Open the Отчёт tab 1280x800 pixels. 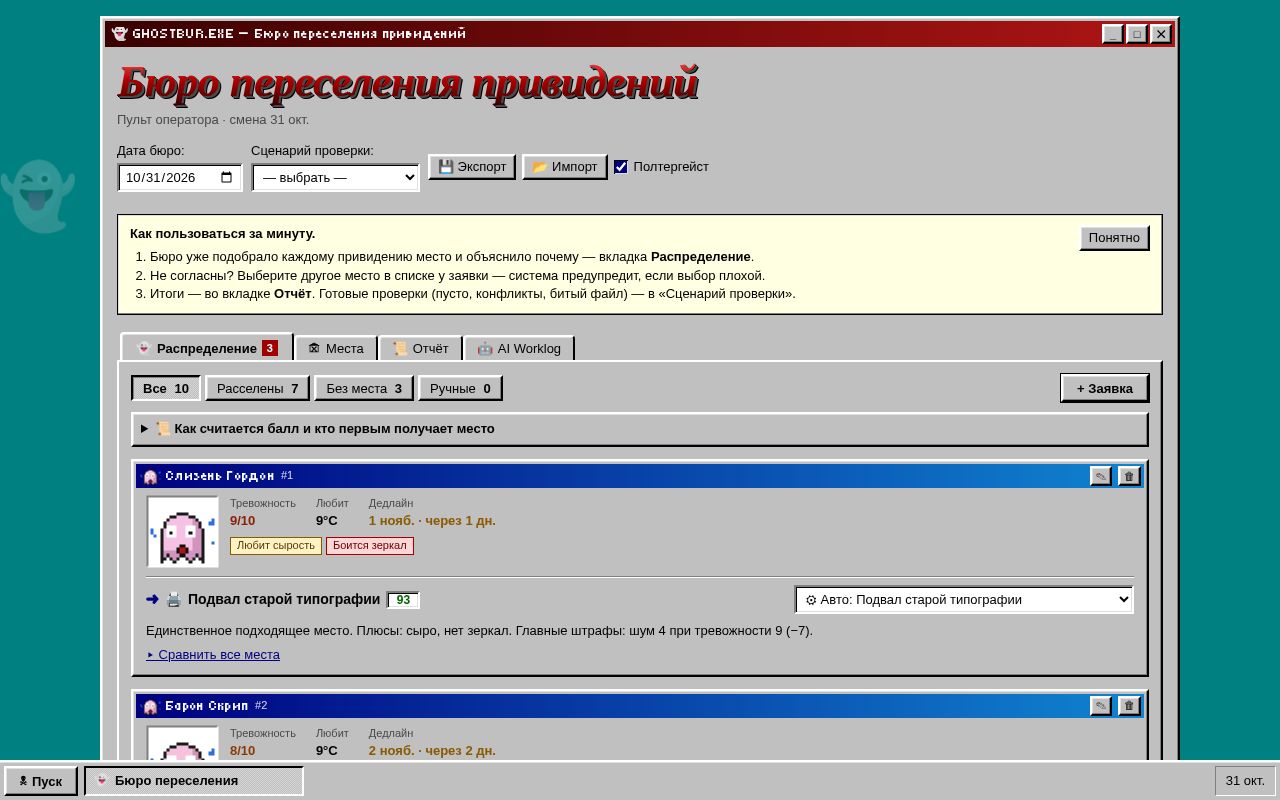(421, 348)
